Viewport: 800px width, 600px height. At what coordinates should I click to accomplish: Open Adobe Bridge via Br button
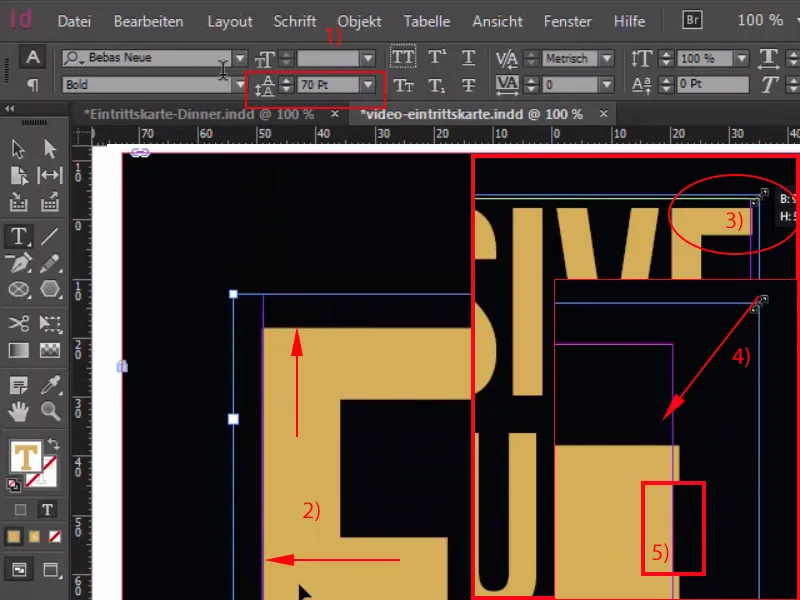[x=692, y=20]
